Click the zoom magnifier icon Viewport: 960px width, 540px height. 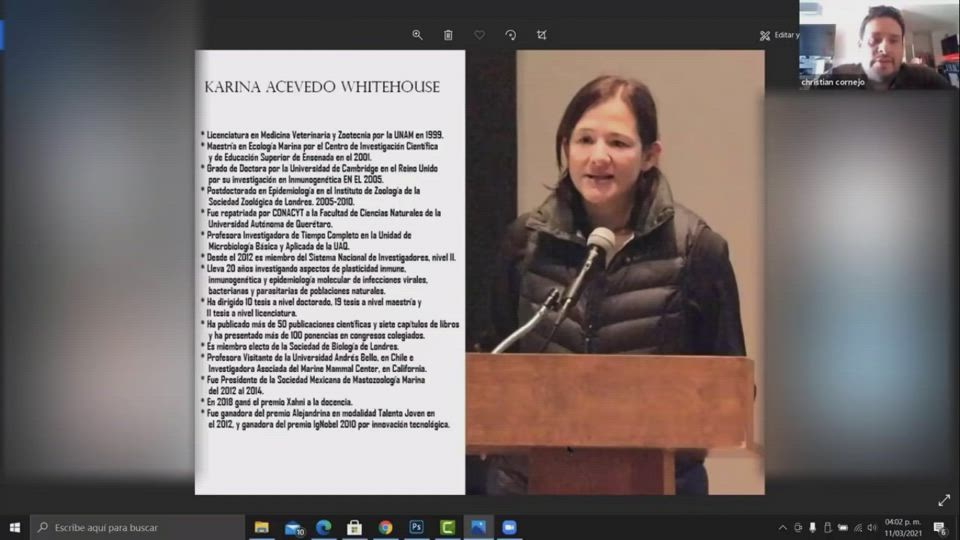point(417,35)
